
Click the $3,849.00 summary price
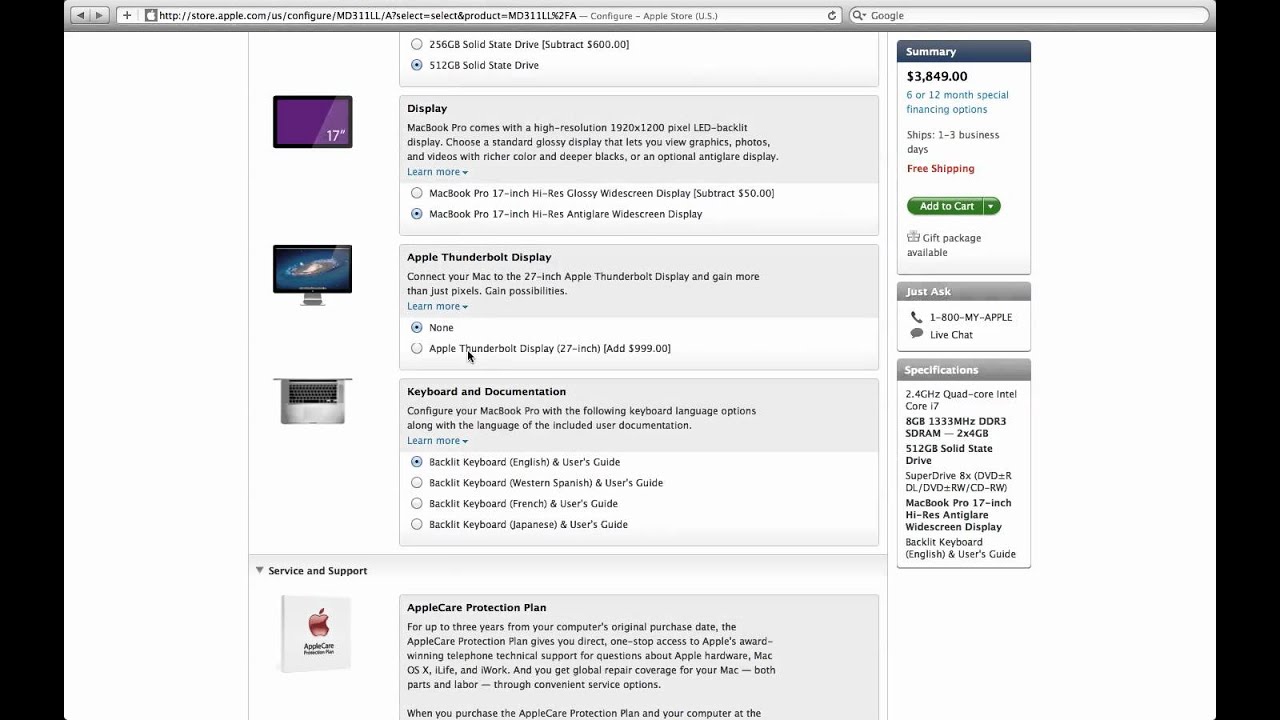[x=937, y=76]
